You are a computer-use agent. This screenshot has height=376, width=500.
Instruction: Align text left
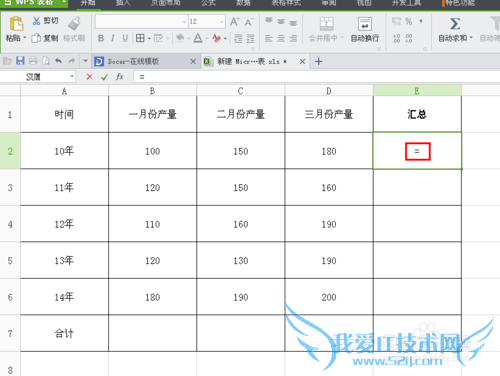coord(269,39)
